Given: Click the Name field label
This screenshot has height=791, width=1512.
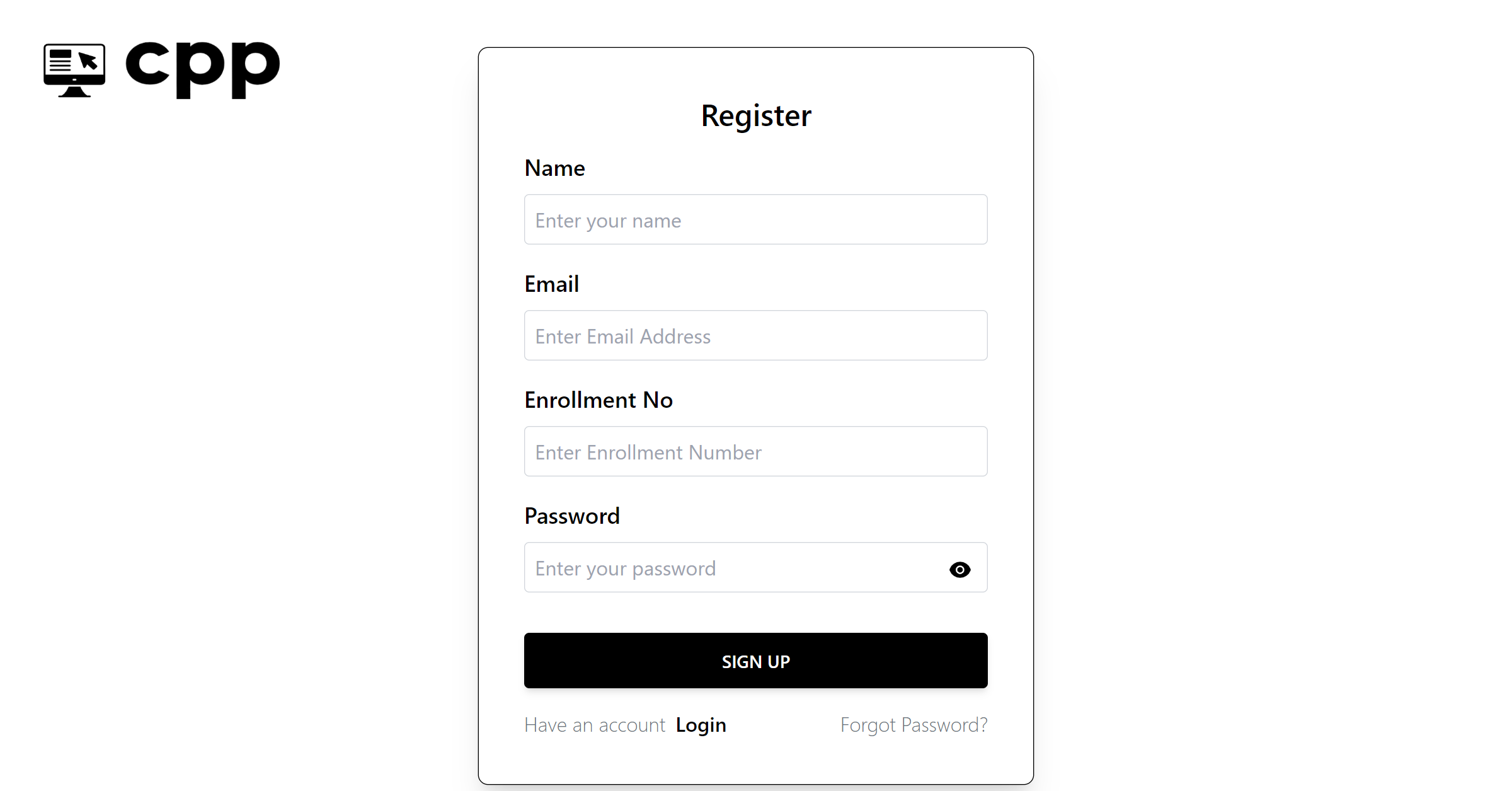Looking at the screenshot, I should click(x=554, y=168).
